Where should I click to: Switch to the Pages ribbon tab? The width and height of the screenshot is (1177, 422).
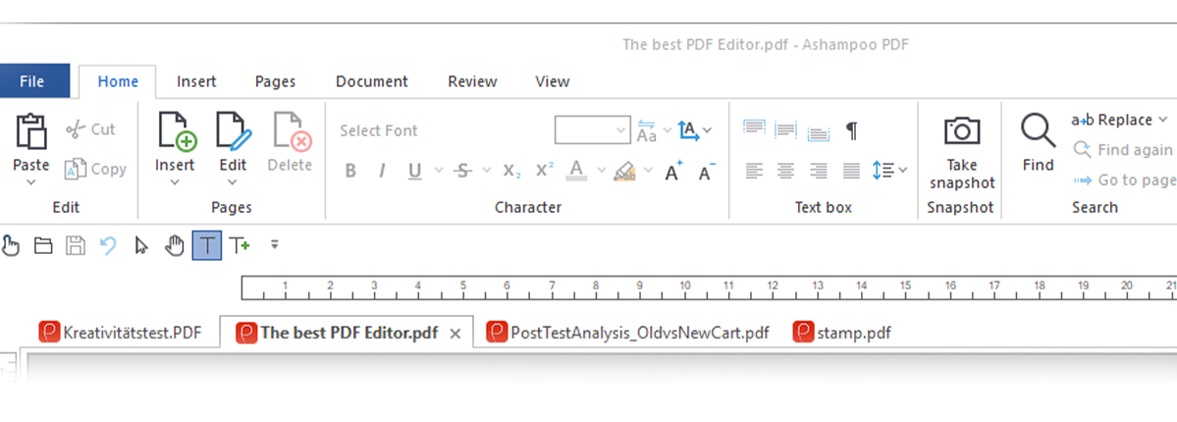[275, 82]
